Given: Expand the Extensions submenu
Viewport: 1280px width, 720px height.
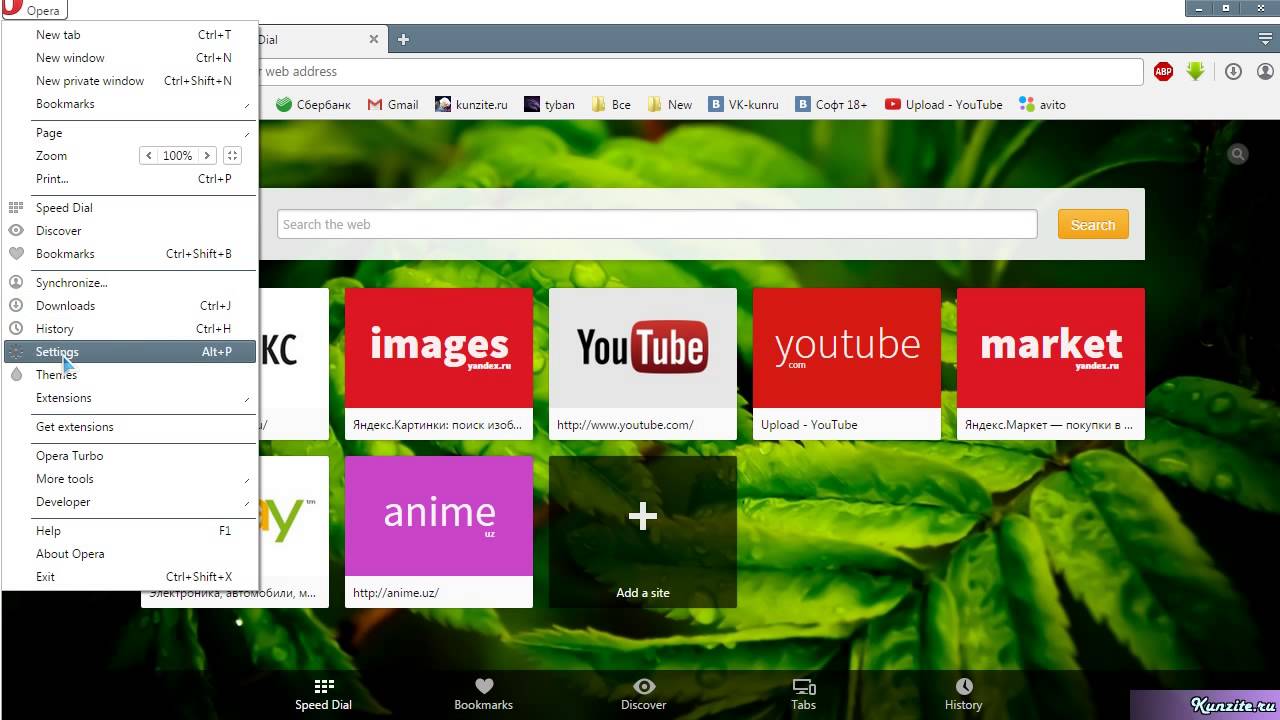Looking at the screenshot, I should click(130, 398).
